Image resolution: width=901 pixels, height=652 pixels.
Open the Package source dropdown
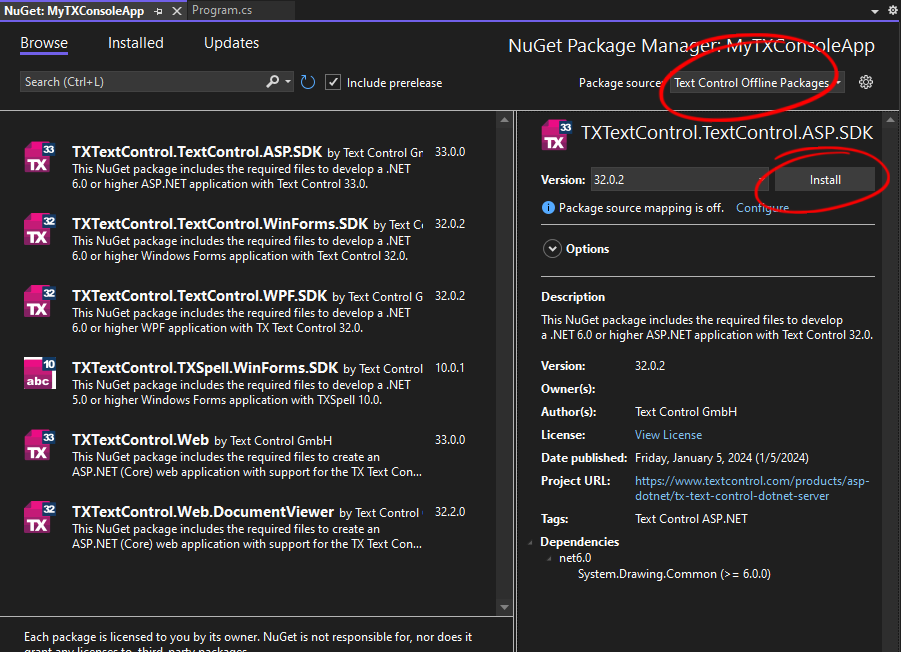(x=757, y=83)
